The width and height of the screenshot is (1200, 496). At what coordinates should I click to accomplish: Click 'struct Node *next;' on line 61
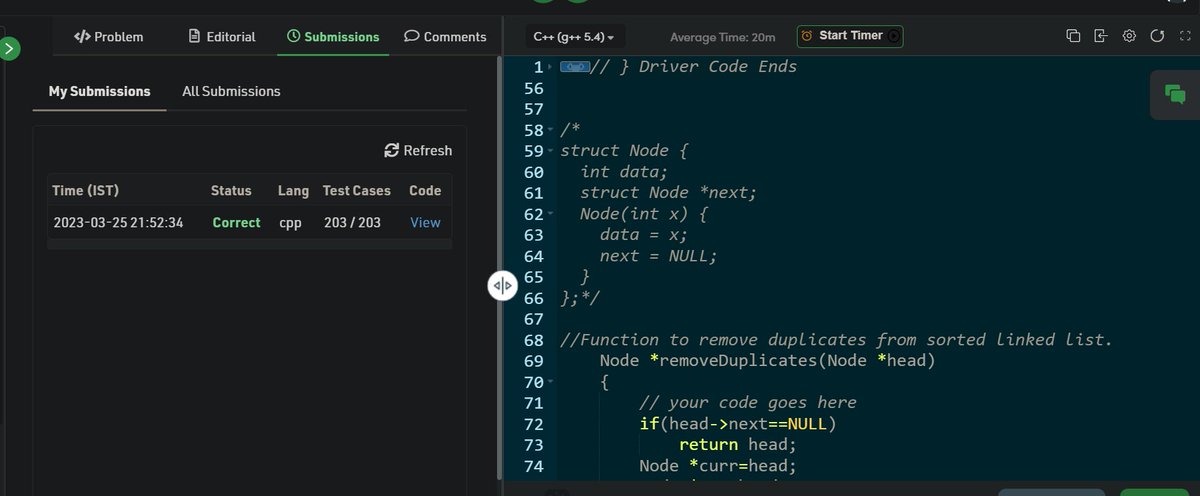668,193
